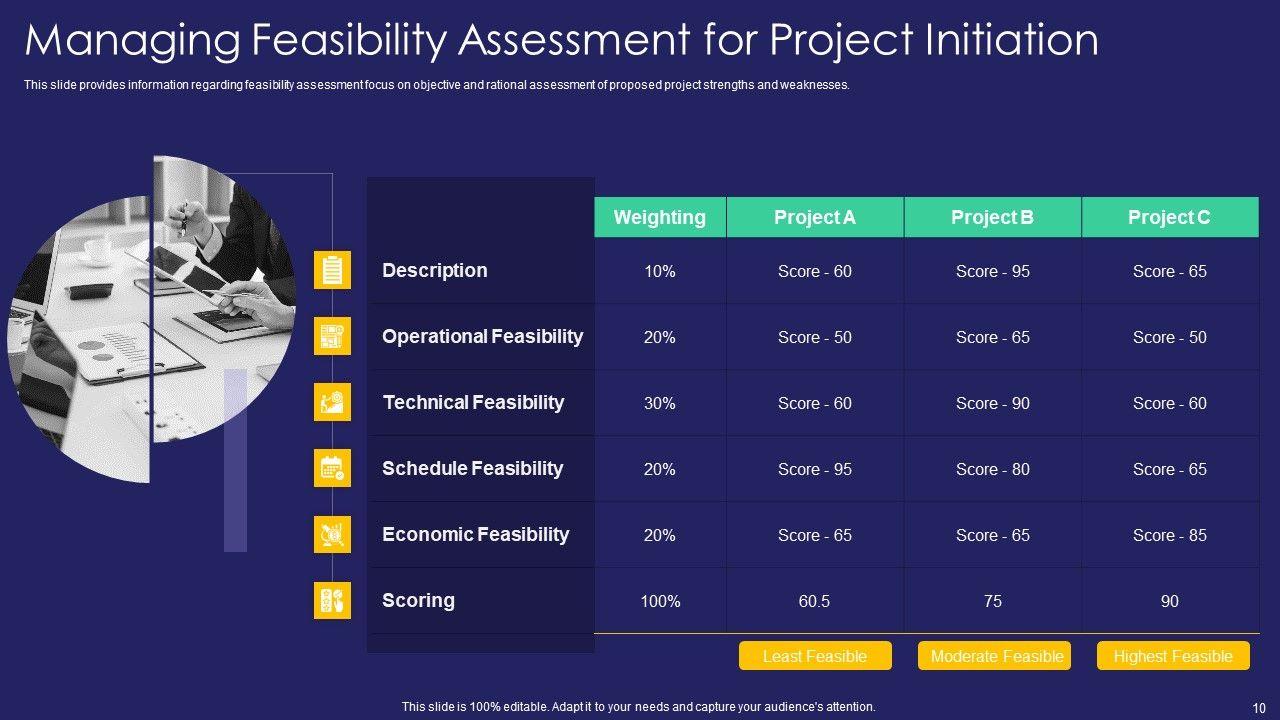Screen dimensions: 1280x720
Task: Select the Scoring star-rating icon
Action: (x=332, y=600)
